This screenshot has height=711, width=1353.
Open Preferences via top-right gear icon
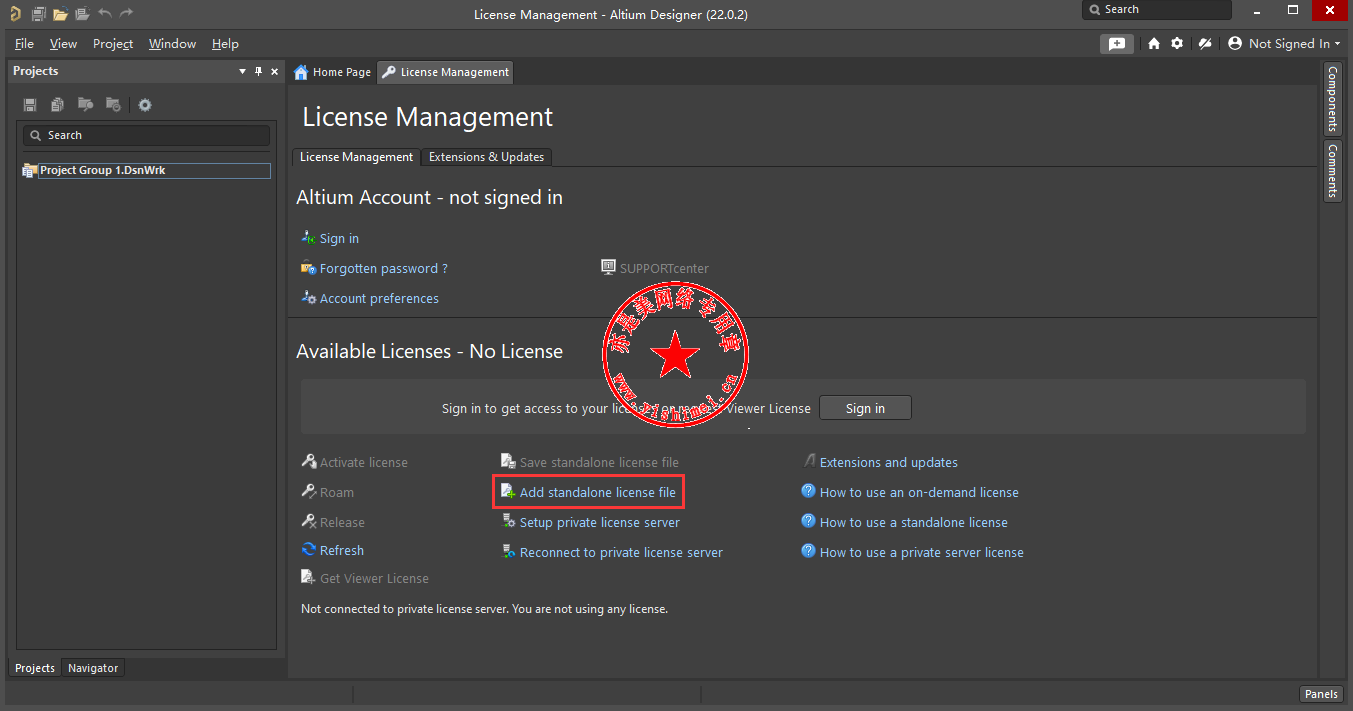point(1177,44)
